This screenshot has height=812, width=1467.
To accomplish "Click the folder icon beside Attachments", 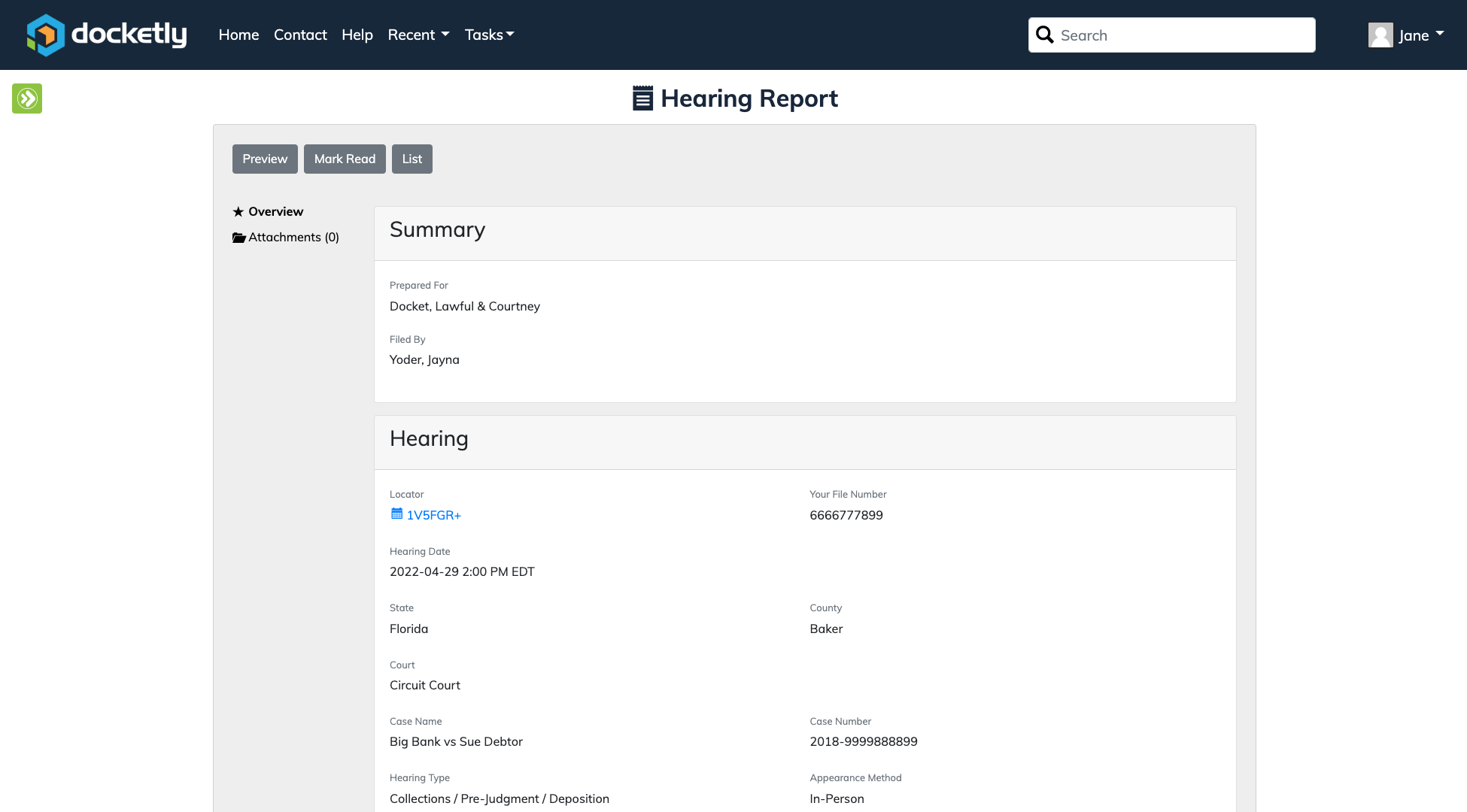I will coord(239,238).
